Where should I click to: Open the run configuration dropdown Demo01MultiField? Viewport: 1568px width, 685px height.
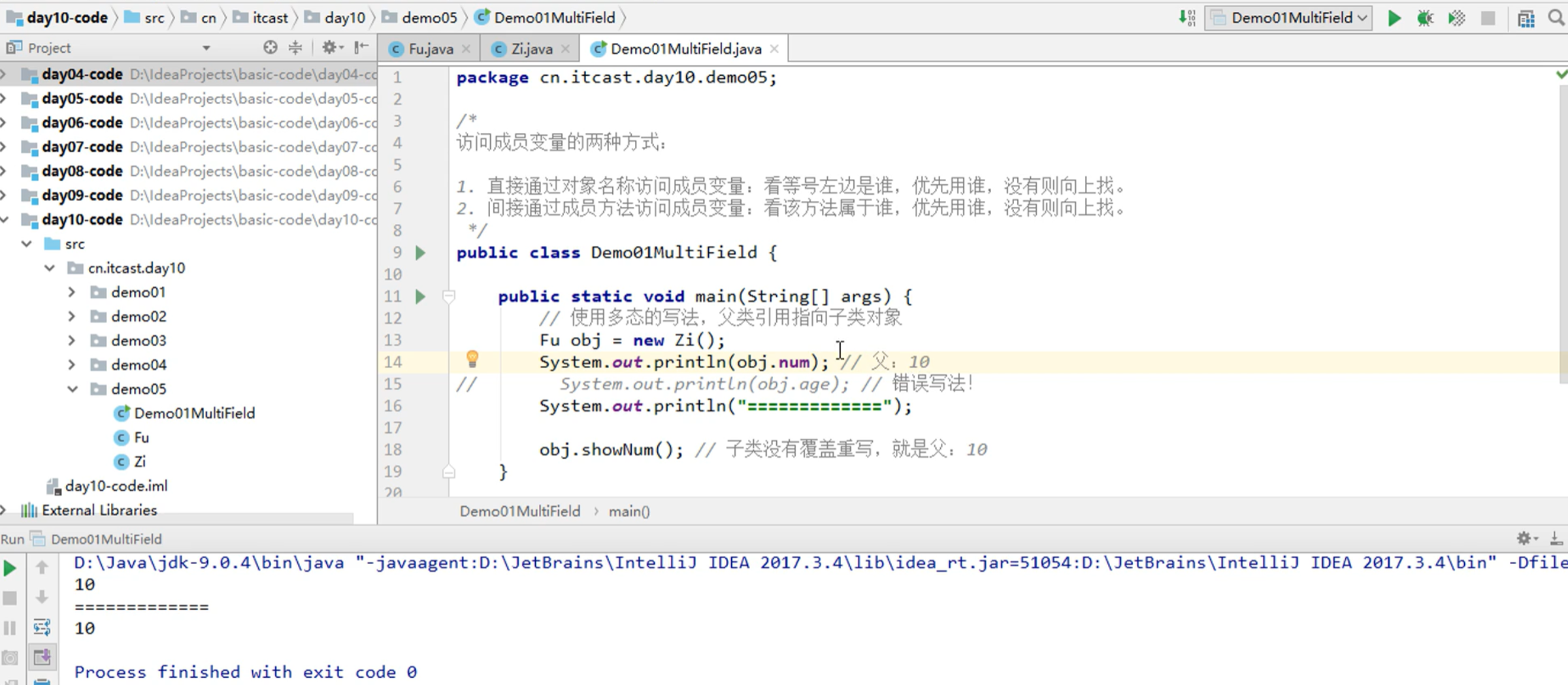(1288, 18)
